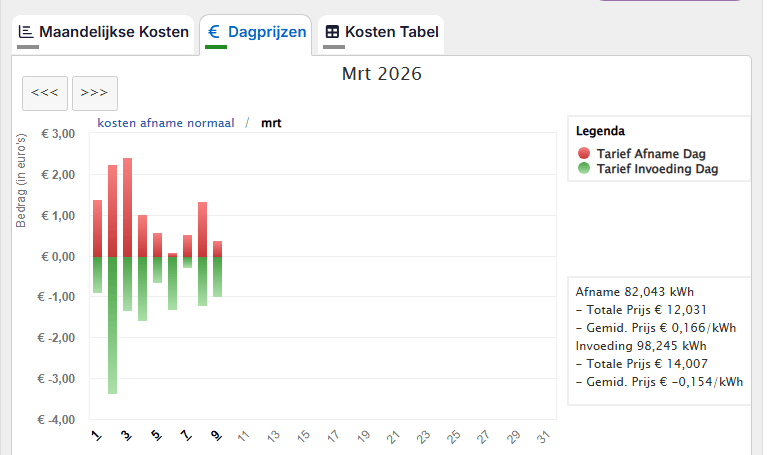Viewport: 774px width, 455px height.
Task: Select the green bar for day 8
Action: click(202, 281)
